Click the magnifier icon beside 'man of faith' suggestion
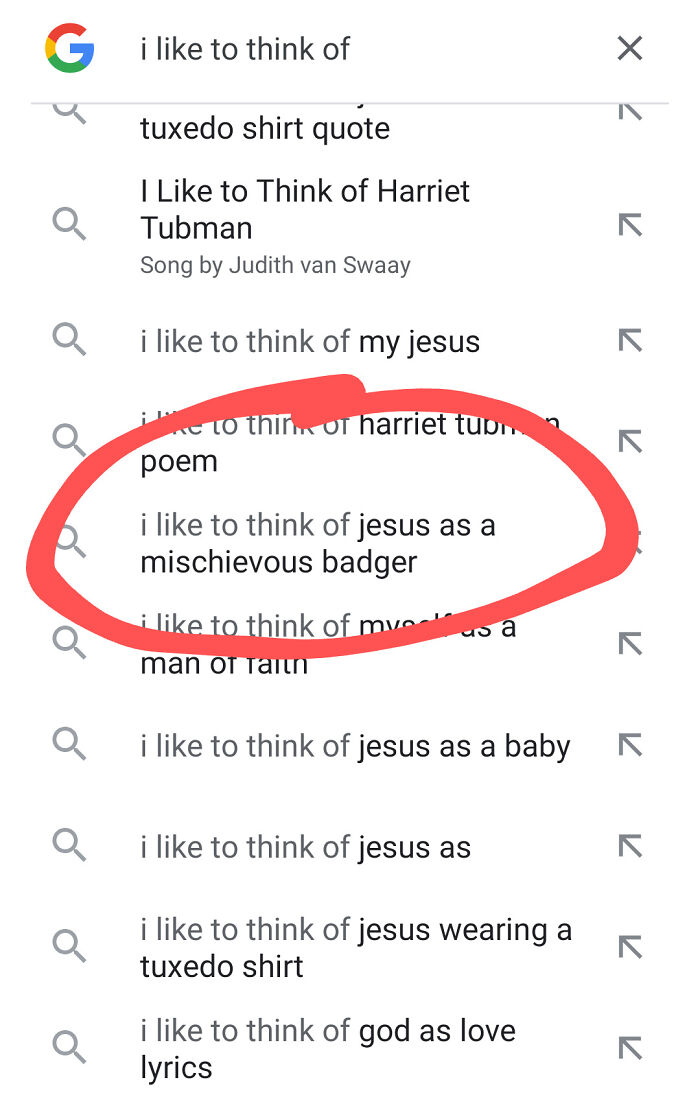Image resolution: width=700 pixels, height=1106 pixels. click(69, 643)
